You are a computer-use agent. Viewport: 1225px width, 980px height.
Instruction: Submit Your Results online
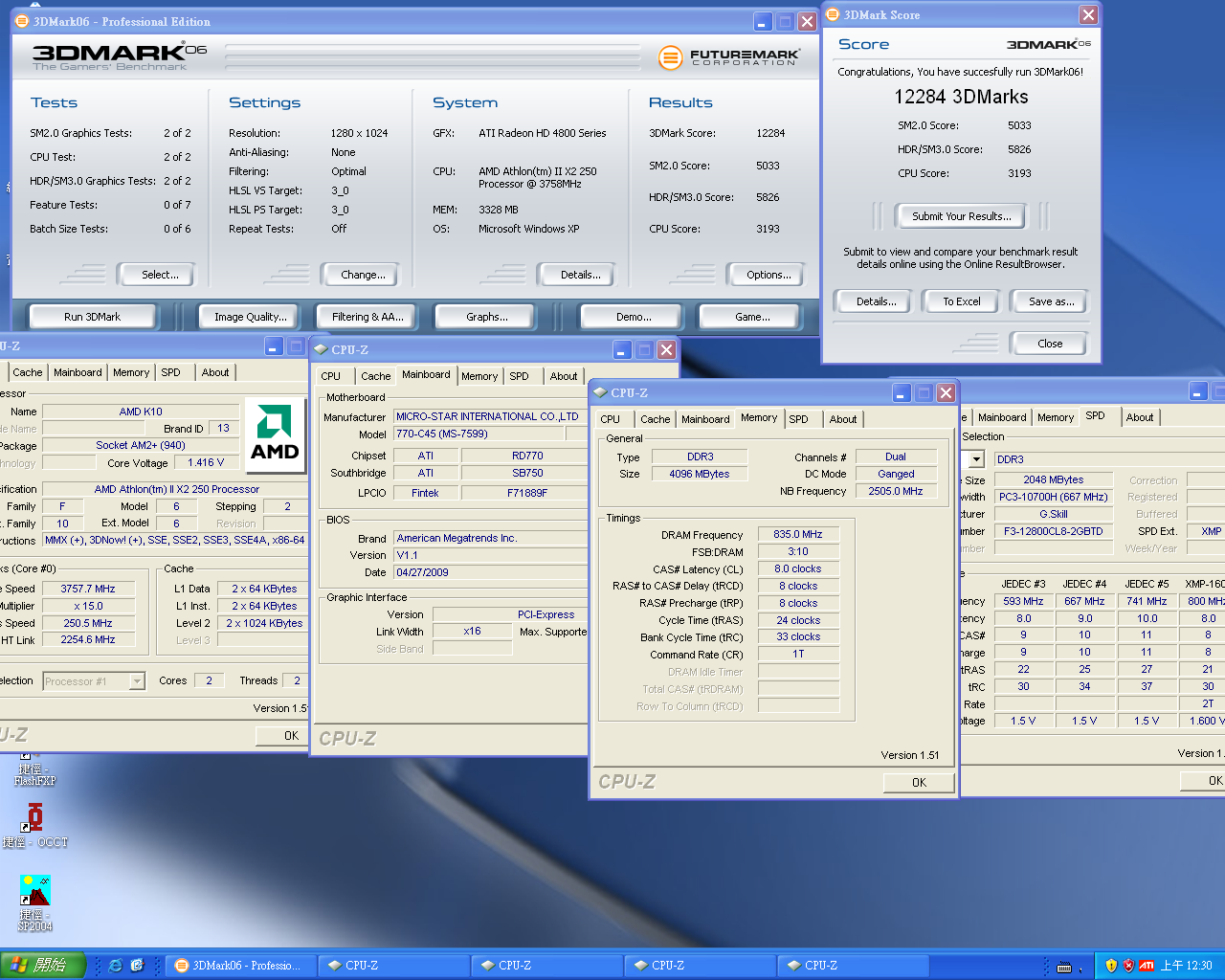pyautogui.click(x=962, y=216)
